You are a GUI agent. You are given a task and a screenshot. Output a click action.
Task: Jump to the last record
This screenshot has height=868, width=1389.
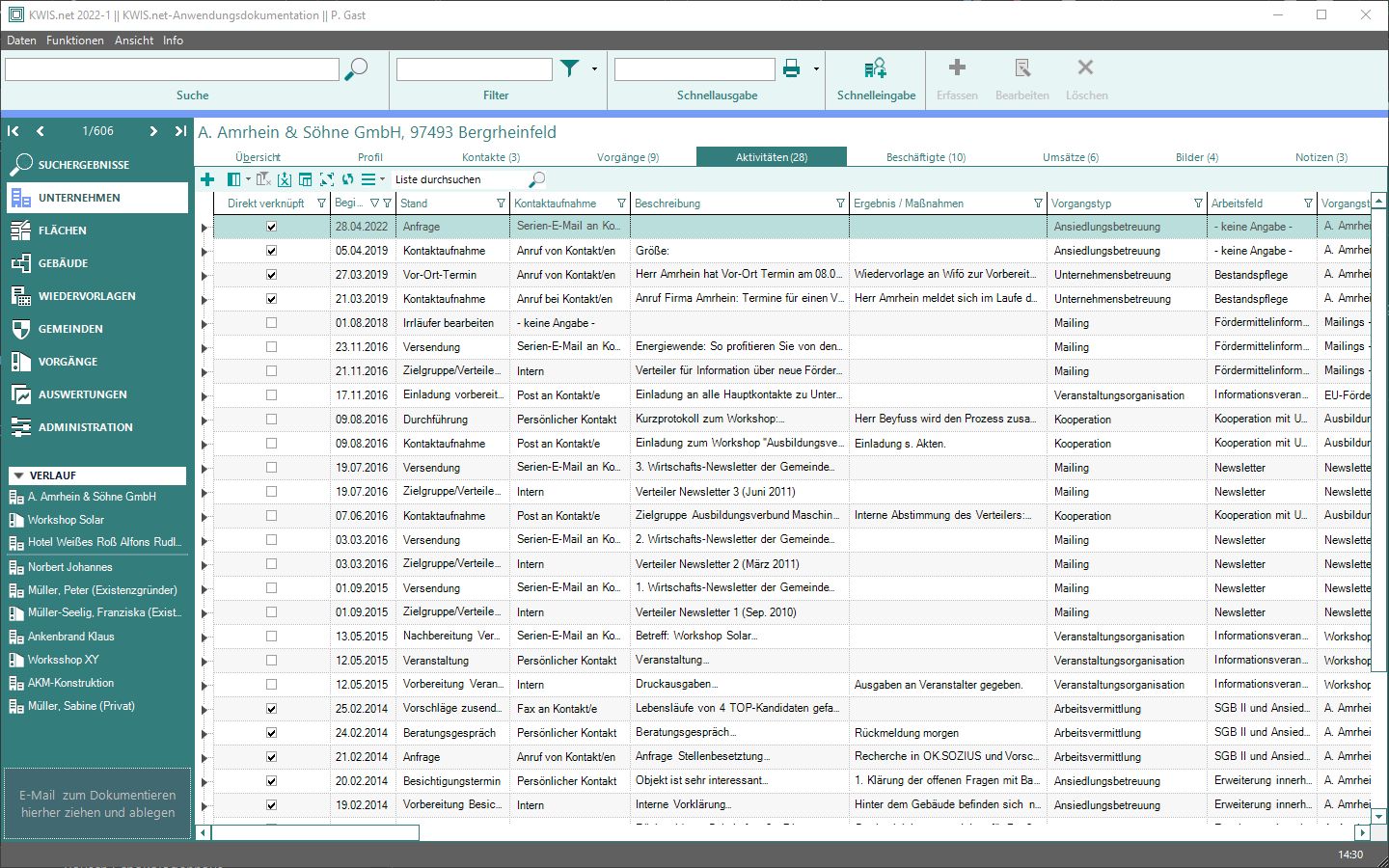coord(180,131)
